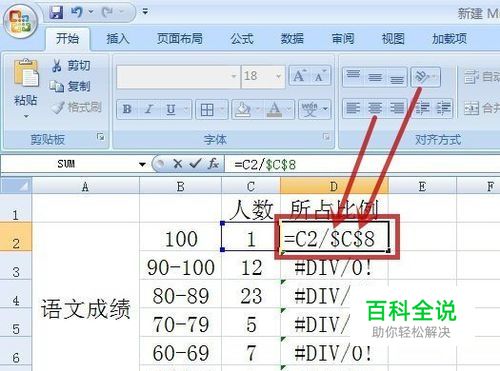Image resolution: width=500 pixels, height=371 pixels.
Task: Align text right
Action: tap(397, 108)
